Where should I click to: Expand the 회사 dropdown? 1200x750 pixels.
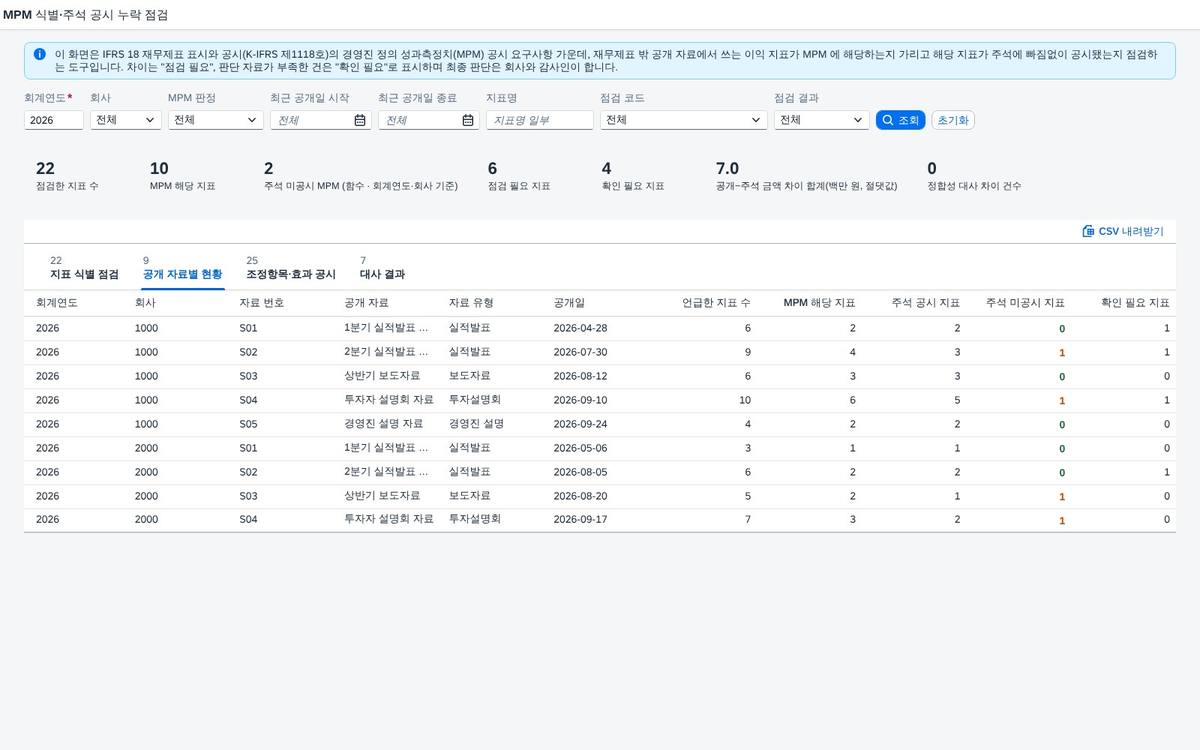click(x=152, y=120)
